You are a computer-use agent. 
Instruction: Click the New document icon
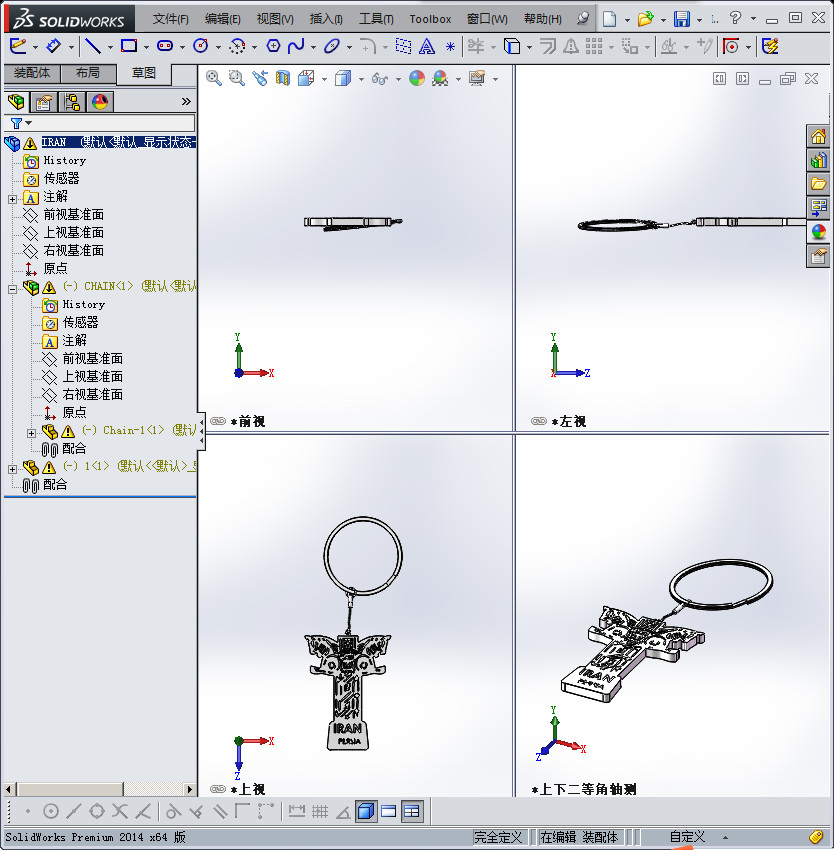[610, 20]
